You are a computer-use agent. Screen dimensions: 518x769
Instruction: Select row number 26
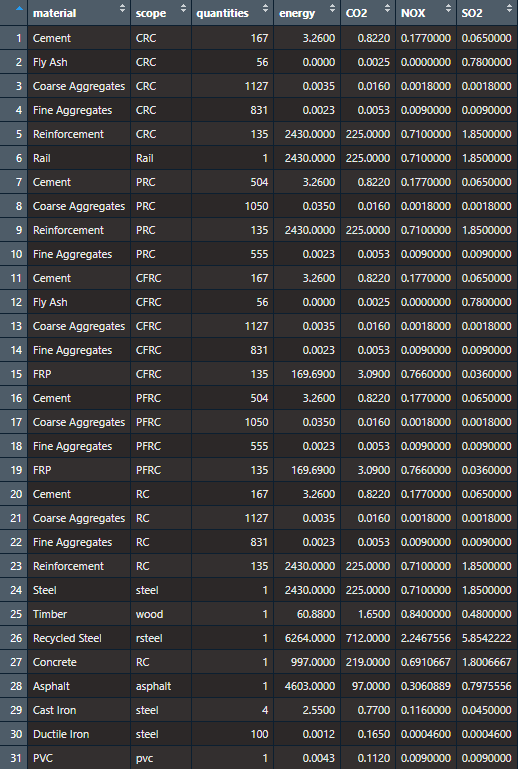tap(16, 638)
